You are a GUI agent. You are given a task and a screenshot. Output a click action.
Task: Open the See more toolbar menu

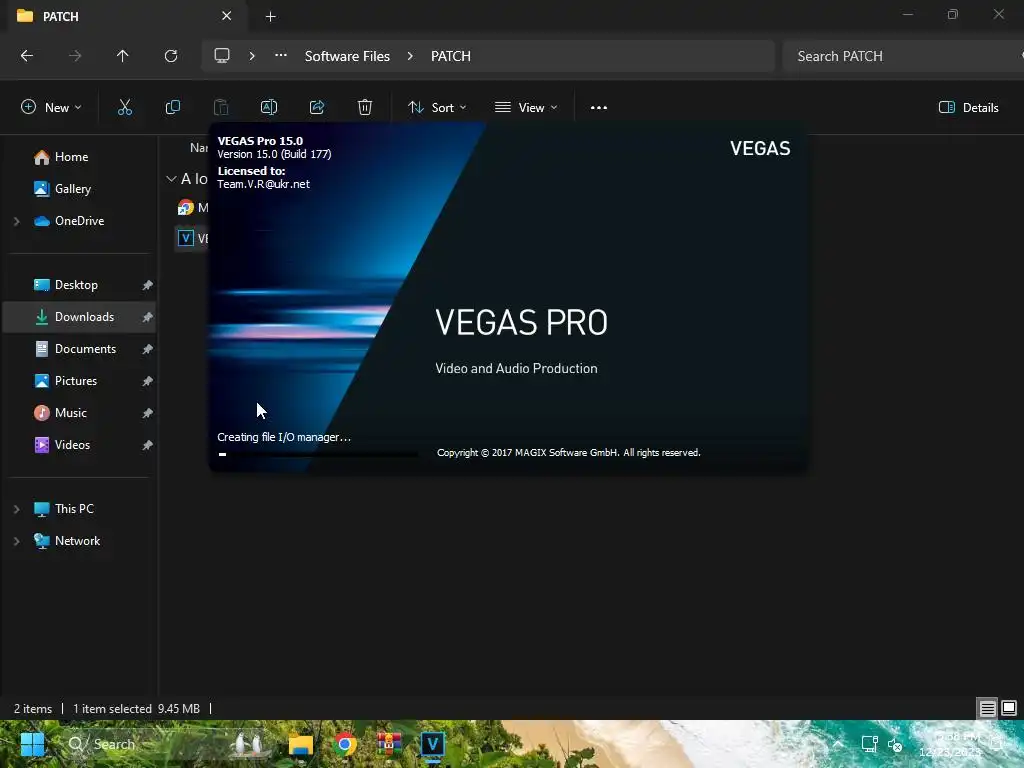click(x=599, y=108)
